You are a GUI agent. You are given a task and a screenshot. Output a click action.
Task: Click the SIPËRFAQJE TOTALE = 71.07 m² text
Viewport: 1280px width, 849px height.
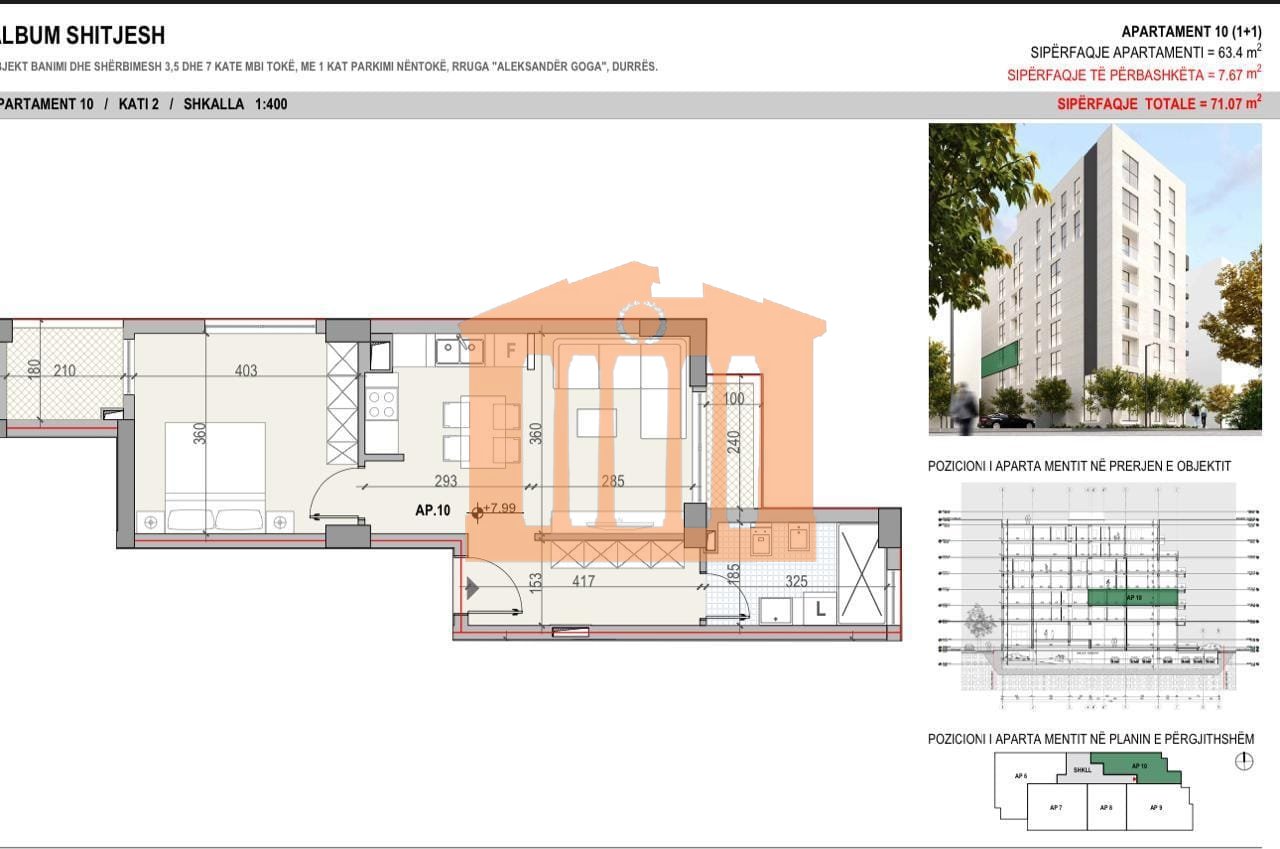[x=1158, y=102]
